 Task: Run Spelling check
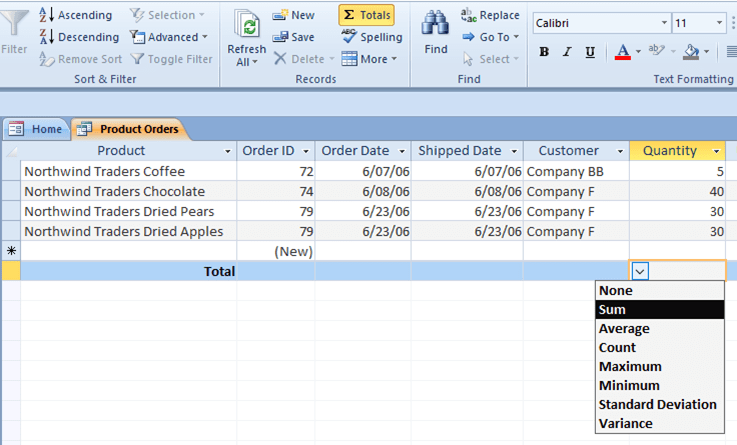[372, 37]
